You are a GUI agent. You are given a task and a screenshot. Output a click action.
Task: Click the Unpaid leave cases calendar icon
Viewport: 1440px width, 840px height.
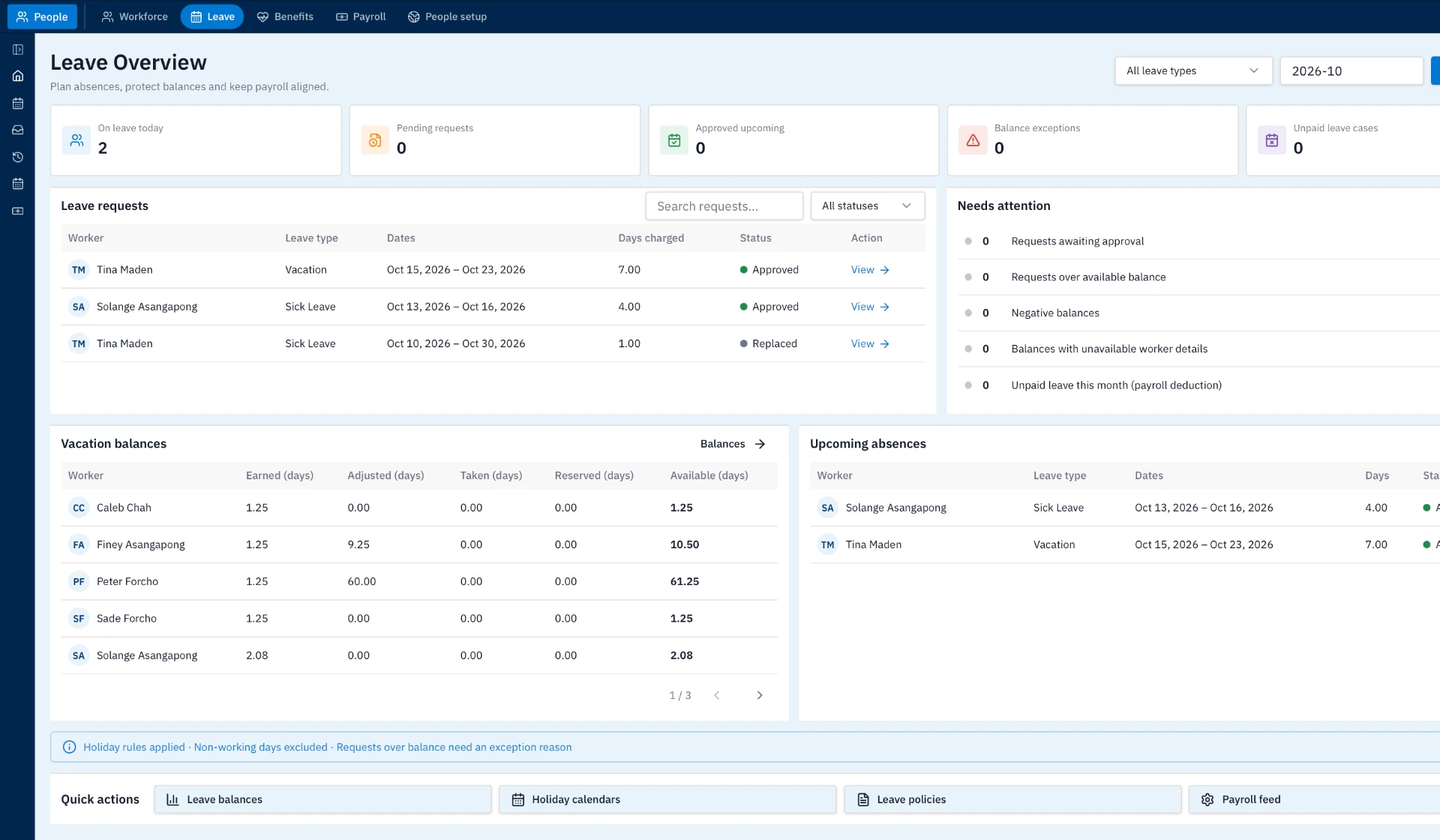[1272, 139]
